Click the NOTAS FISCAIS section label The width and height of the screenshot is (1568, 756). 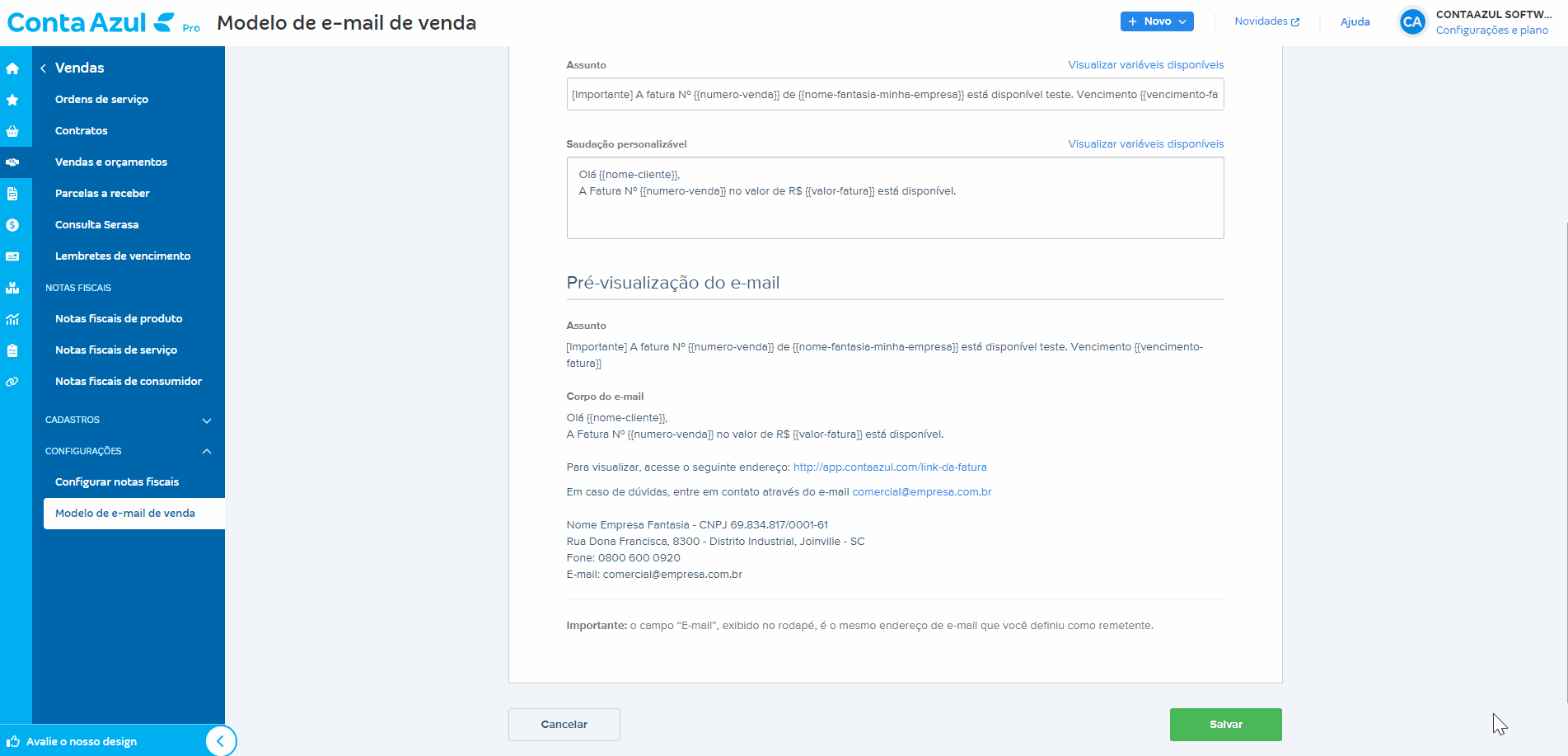pyautogui.click(x=78, y=288)
